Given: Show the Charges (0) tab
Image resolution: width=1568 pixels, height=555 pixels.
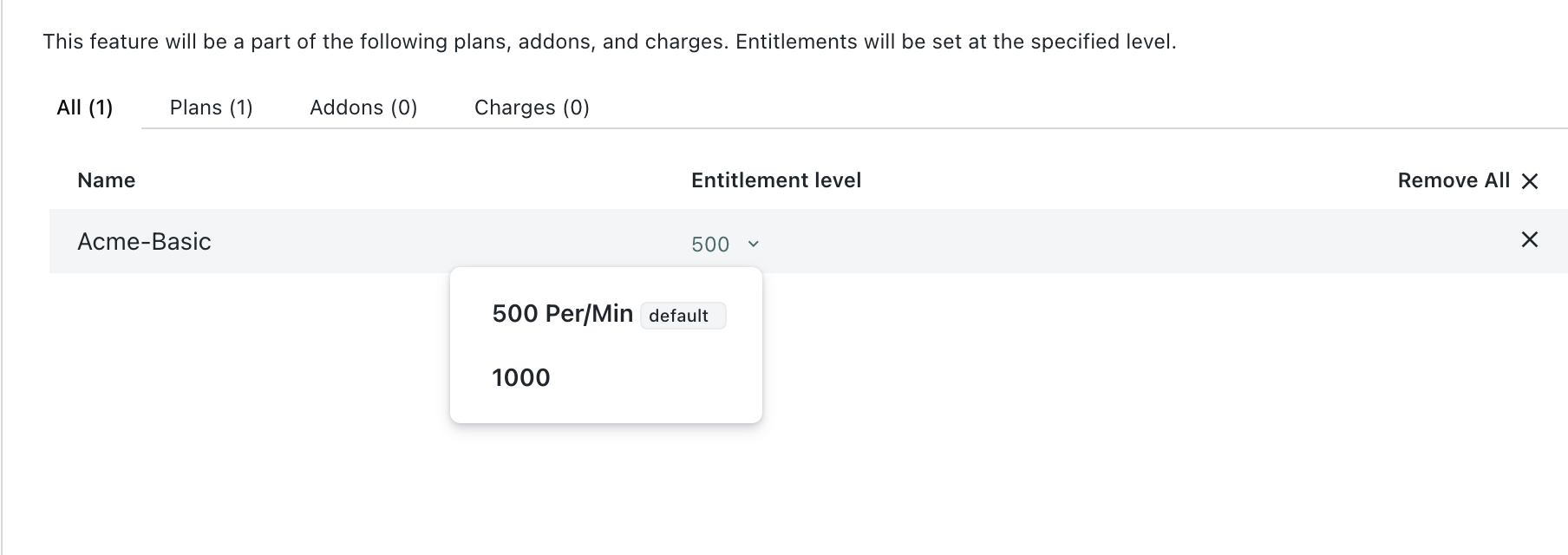Looking at the screenshot, I should coord(532,108).
